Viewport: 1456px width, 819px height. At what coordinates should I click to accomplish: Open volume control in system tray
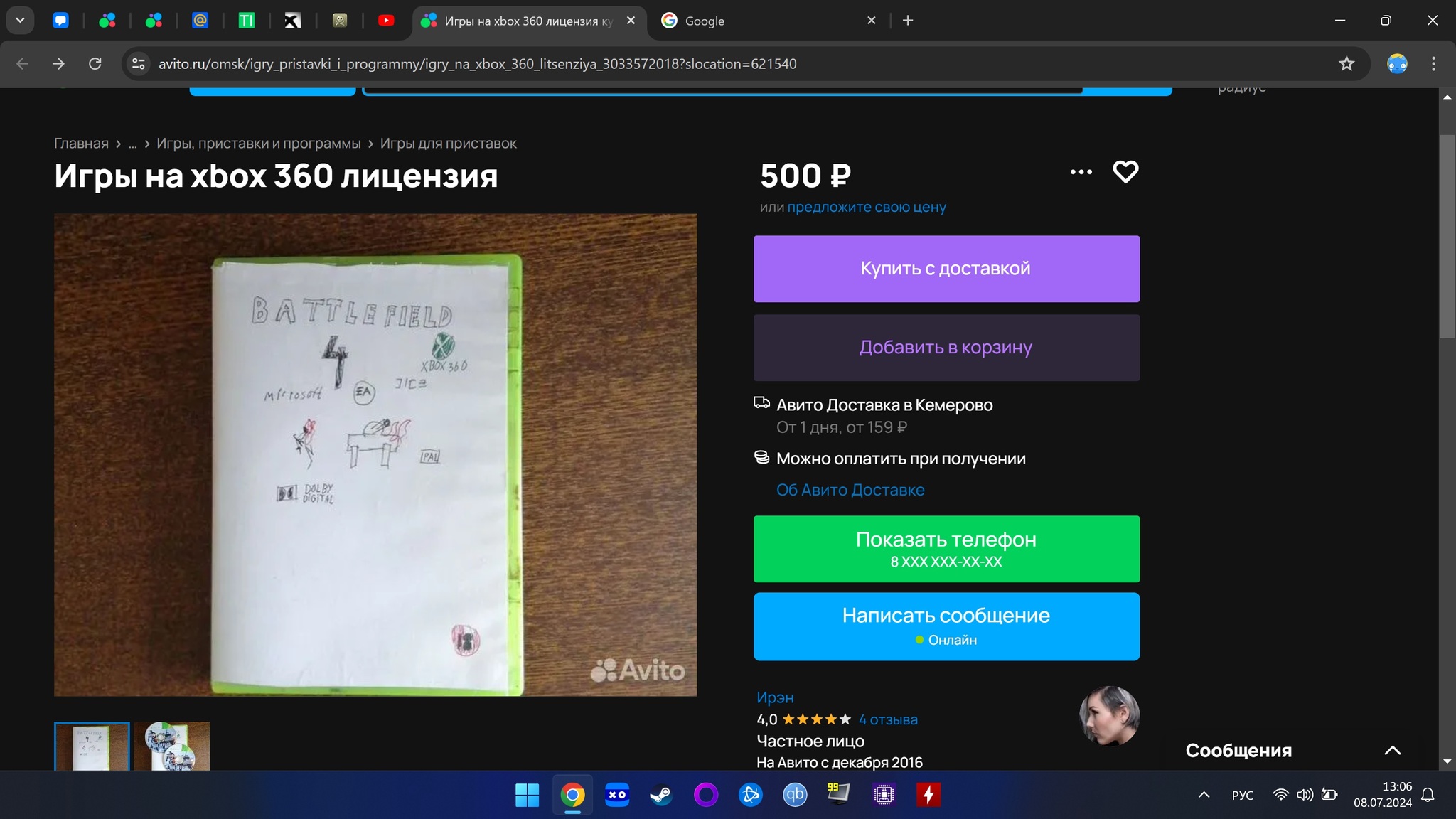pos(1305,795)
